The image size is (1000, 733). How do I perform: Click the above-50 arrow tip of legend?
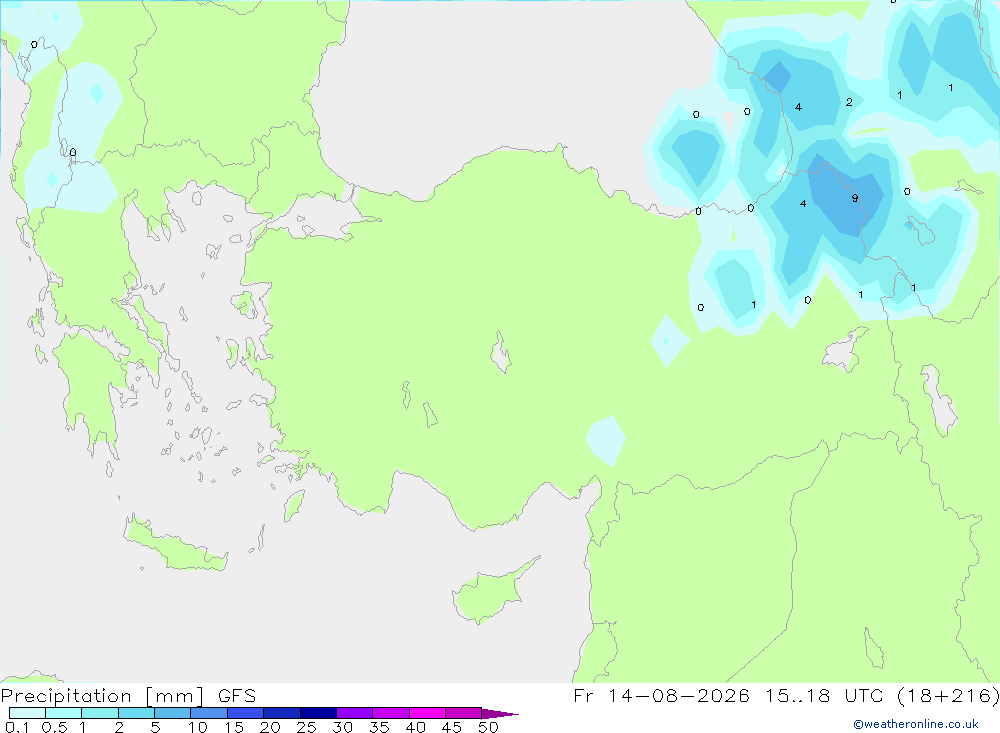500,714
